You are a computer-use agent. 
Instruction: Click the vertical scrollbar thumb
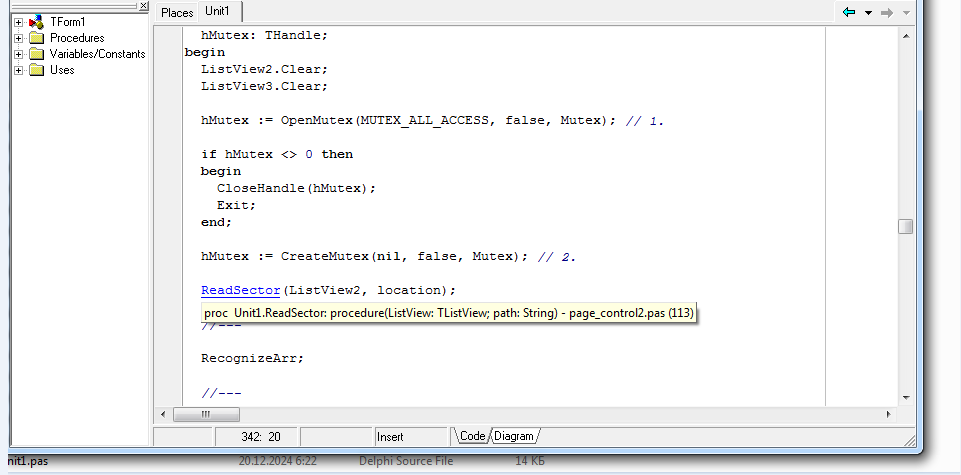(905, 226)
